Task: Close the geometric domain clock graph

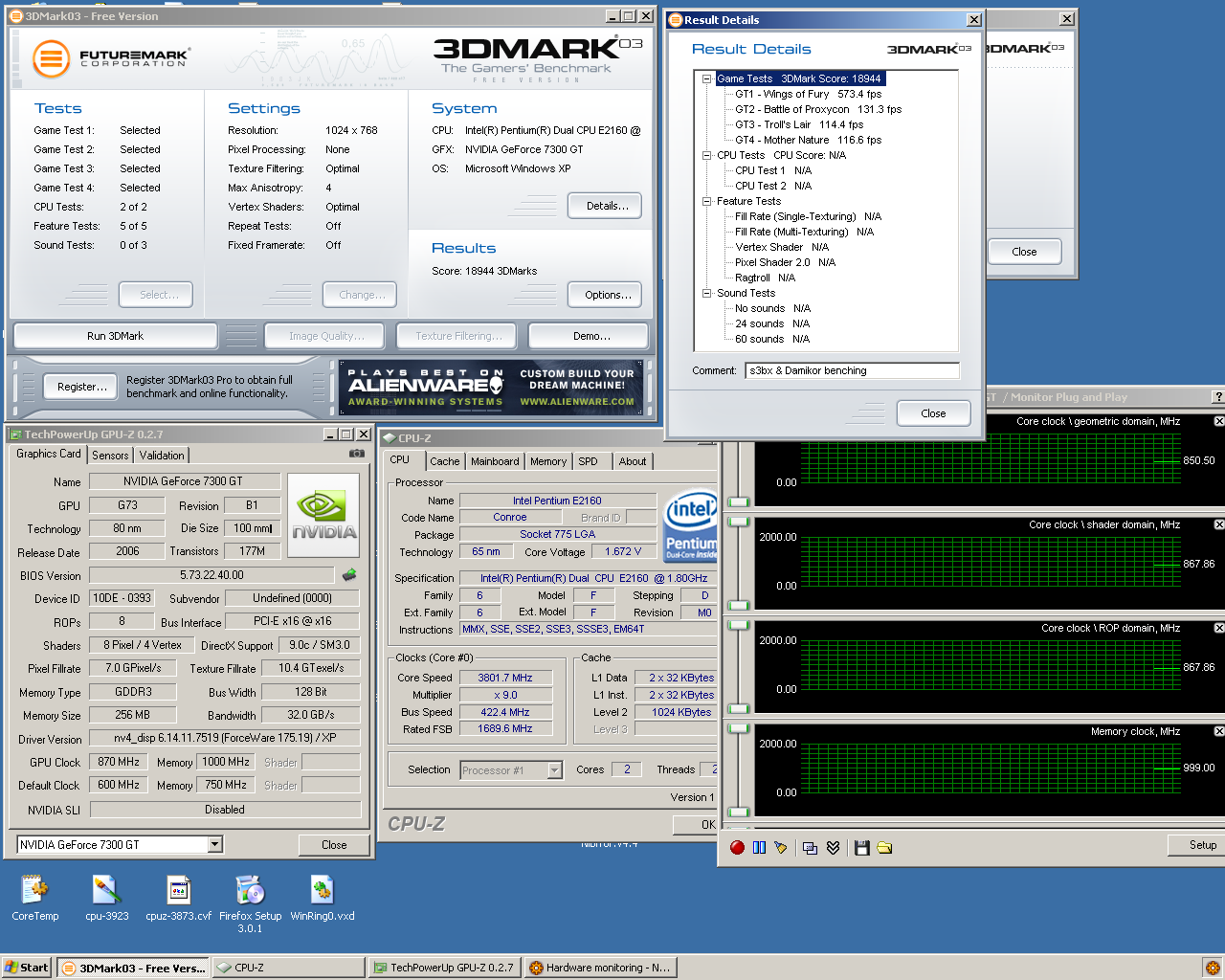Action: (1218, 421)
